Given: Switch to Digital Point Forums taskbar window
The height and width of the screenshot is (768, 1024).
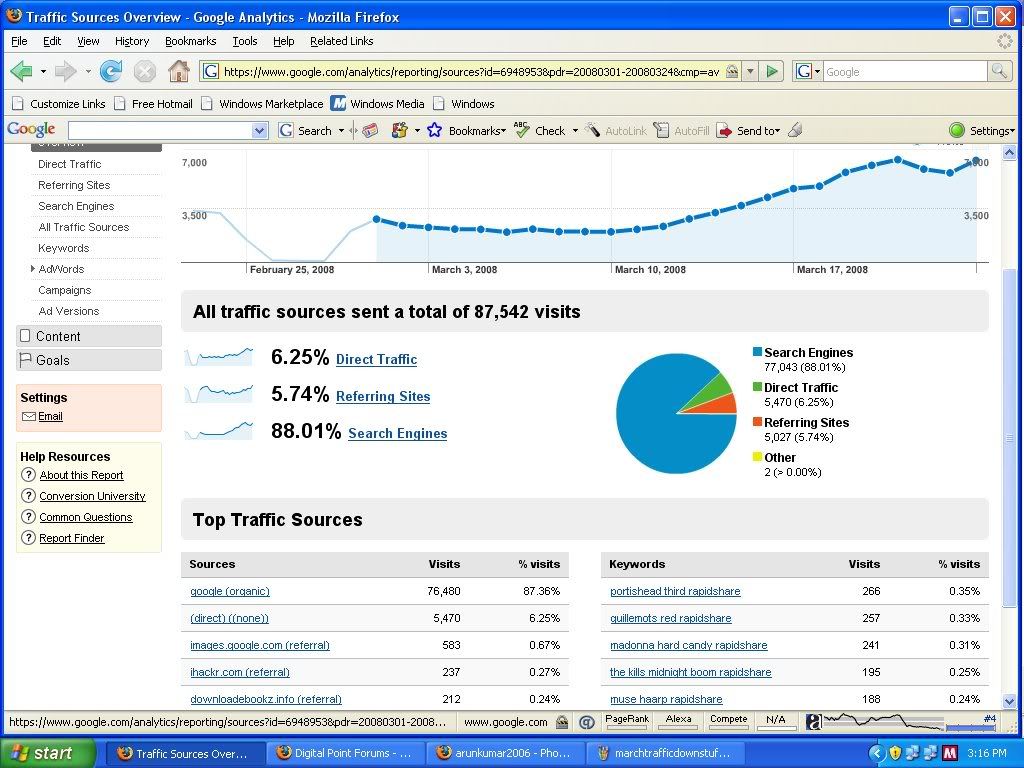Looking at the screenshot, I should 346,753.
